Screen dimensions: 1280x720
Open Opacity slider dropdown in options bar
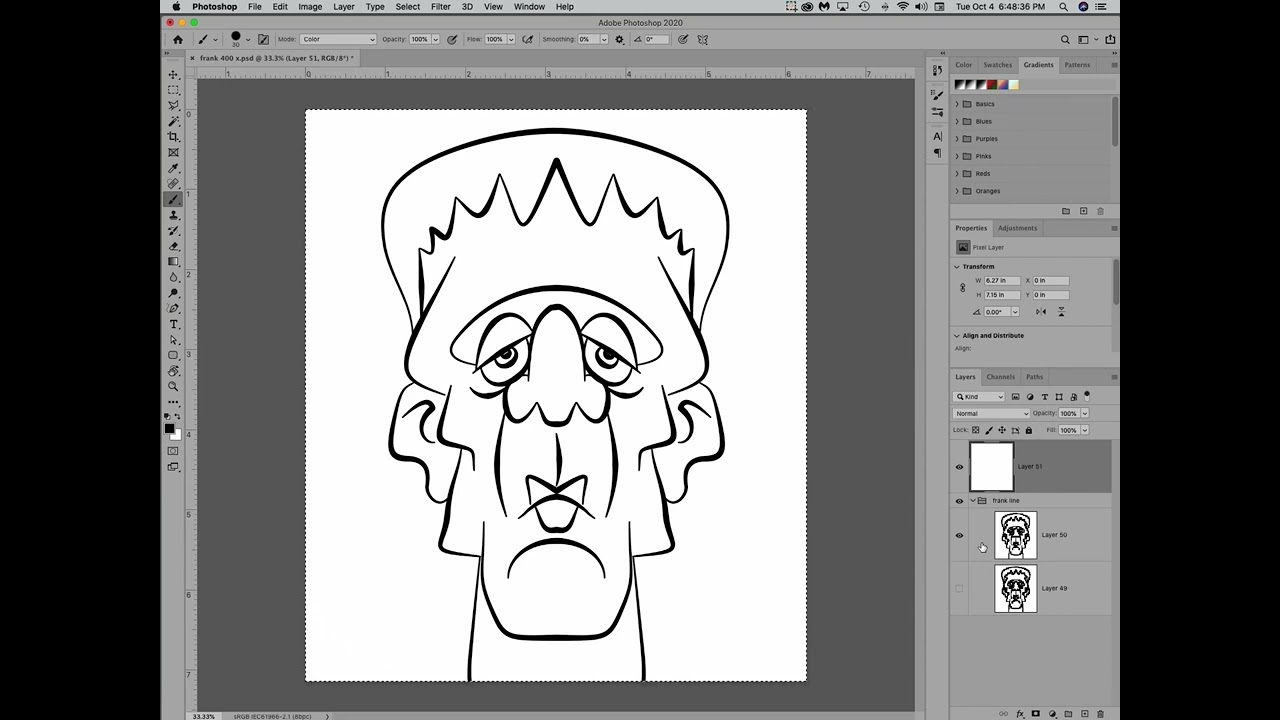click(435, 40)
